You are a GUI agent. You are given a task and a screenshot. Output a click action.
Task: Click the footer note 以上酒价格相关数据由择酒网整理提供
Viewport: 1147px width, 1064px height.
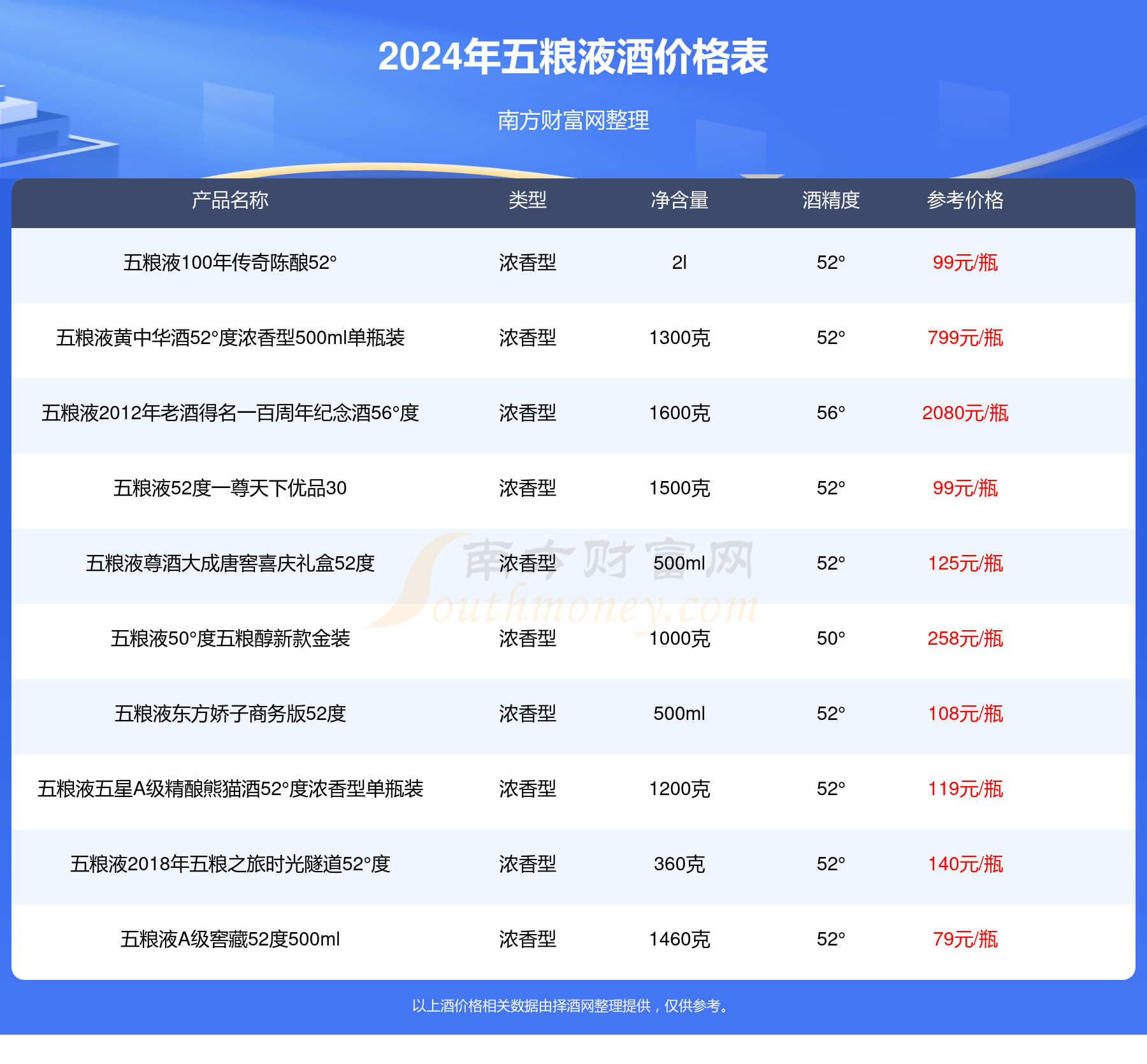pyautogui.click(x=531, y=1006)
